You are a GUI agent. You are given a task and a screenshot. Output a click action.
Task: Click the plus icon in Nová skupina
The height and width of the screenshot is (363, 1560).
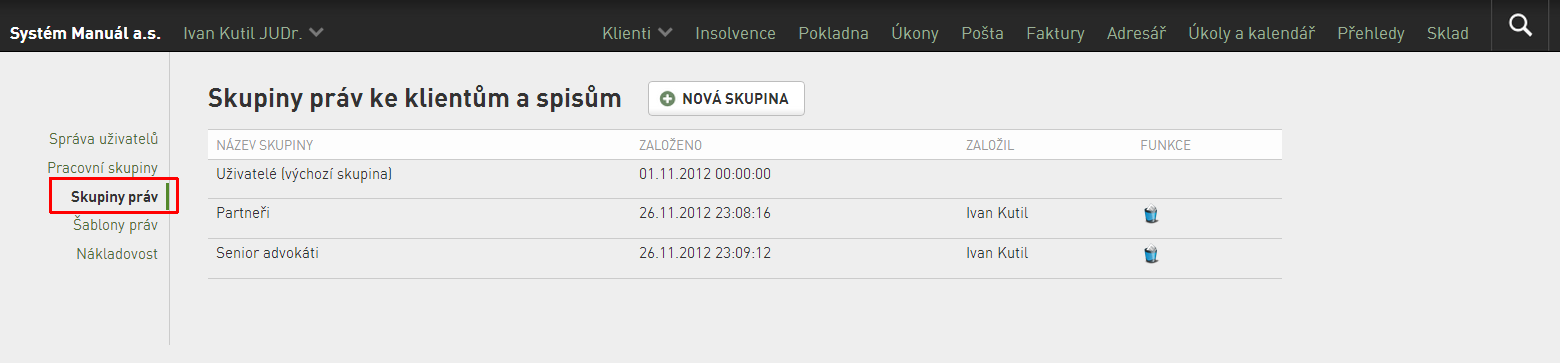(x=668, y=99)
